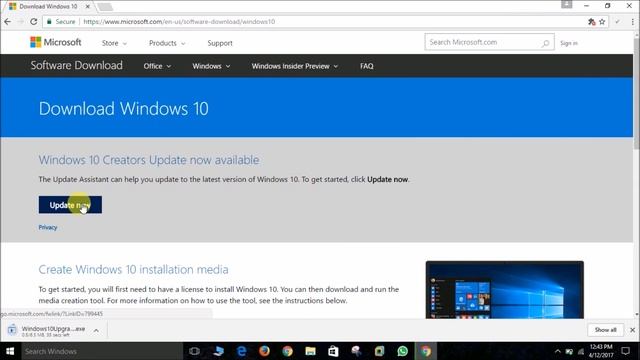This screenshot has height=360, width=640.
Task: Click the page vertical scrollbar thumb
Action: click(636, 94)
